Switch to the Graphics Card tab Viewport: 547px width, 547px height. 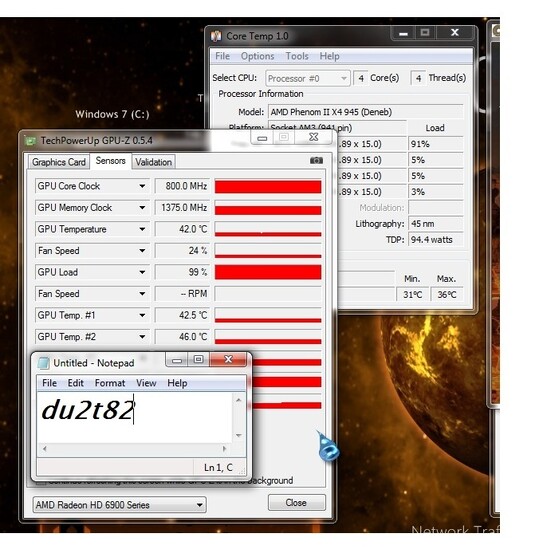click(59, 162)
